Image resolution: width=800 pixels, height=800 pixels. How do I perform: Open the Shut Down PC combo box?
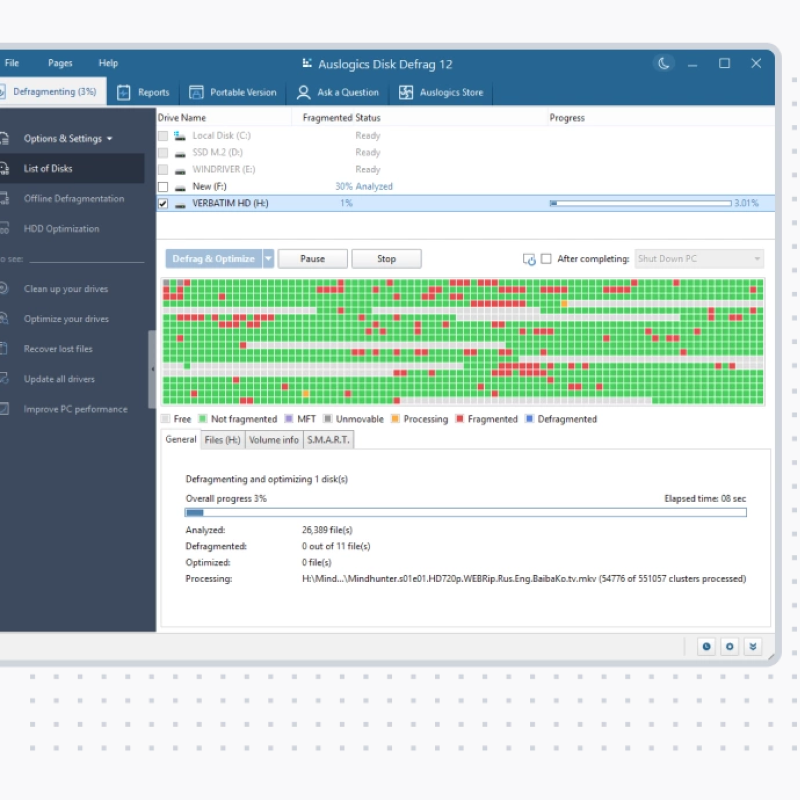click(699, 259)
